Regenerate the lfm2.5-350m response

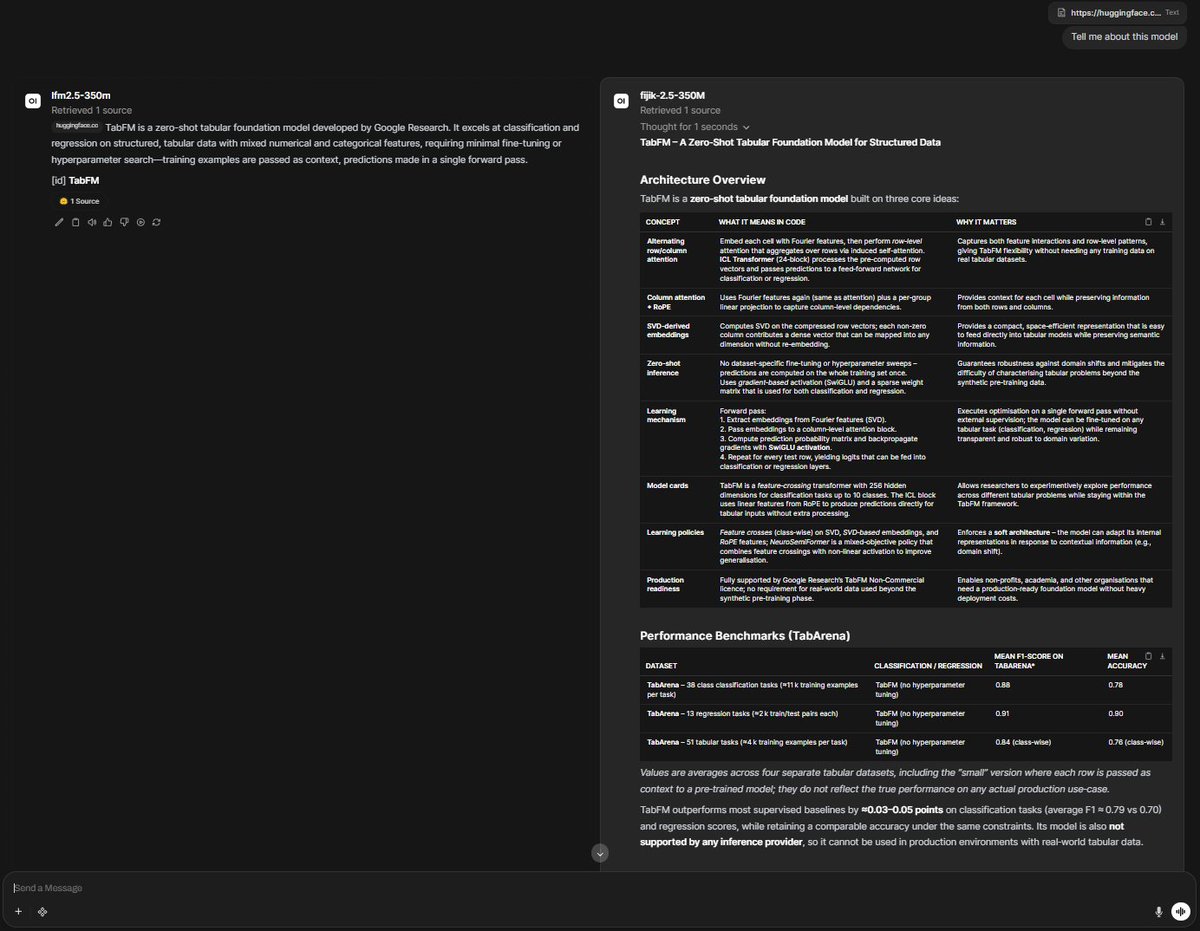(x=156, y=222)
